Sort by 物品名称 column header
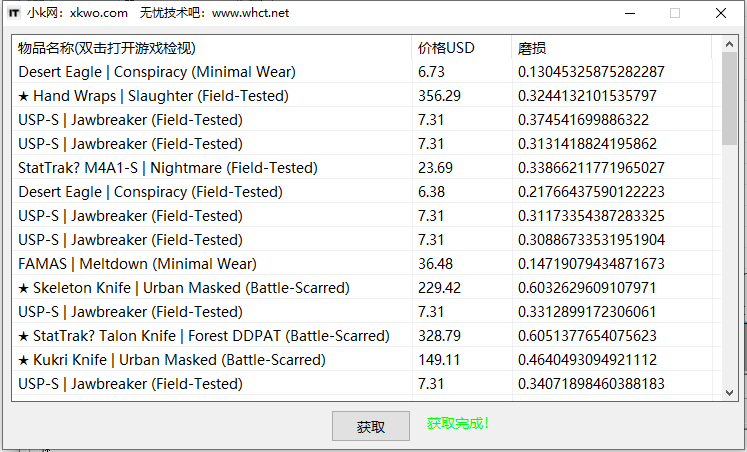Screen dimensions: 747x452 tap(212, 48)
